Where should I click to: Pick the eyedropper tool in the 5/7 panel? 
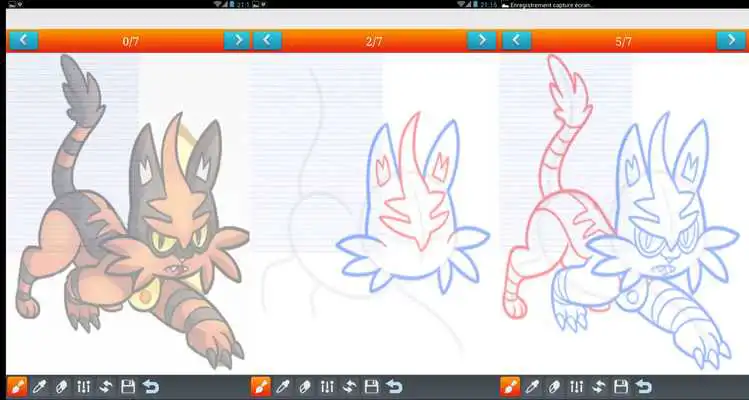532,387
